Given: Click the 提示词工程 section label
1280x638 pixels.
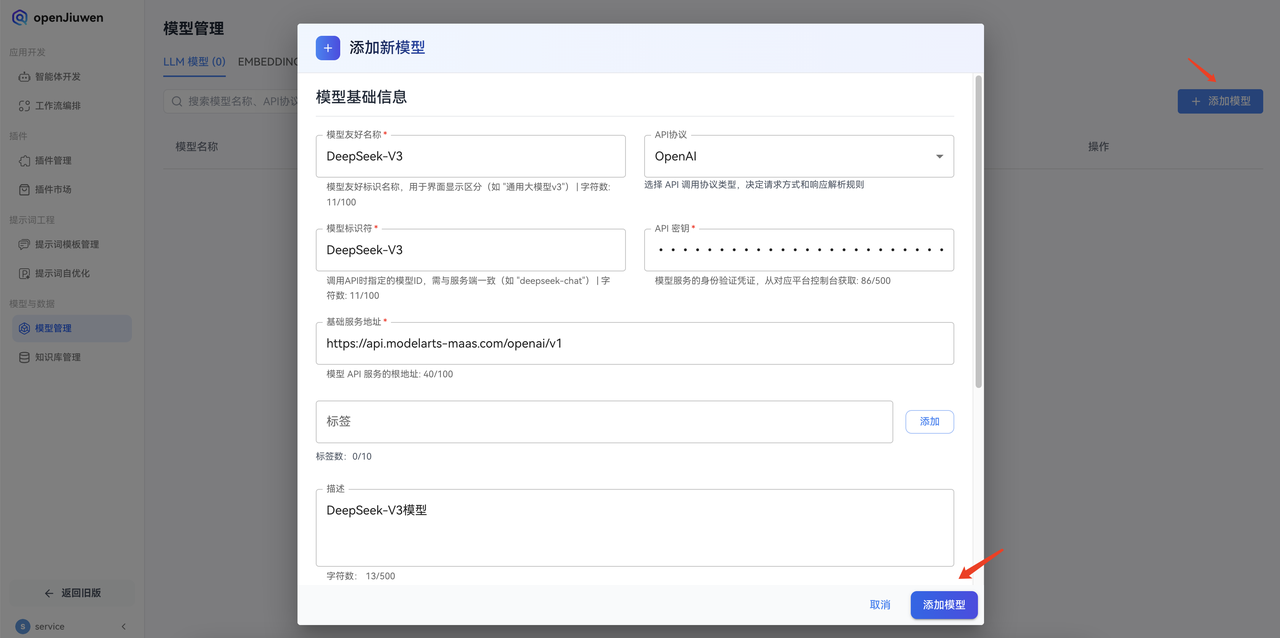Looking at the screenshot, I should (32, 219).
